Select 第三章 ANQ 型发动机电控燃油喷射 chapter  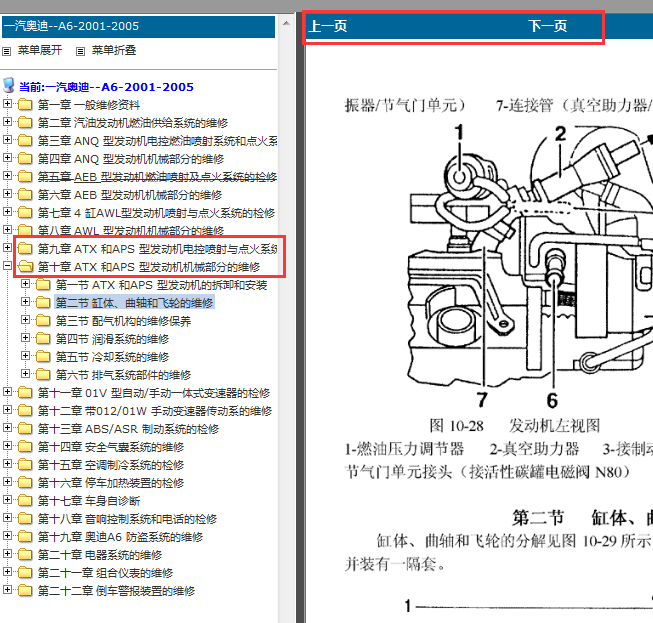pyautogui.click(x=157, y=141)
